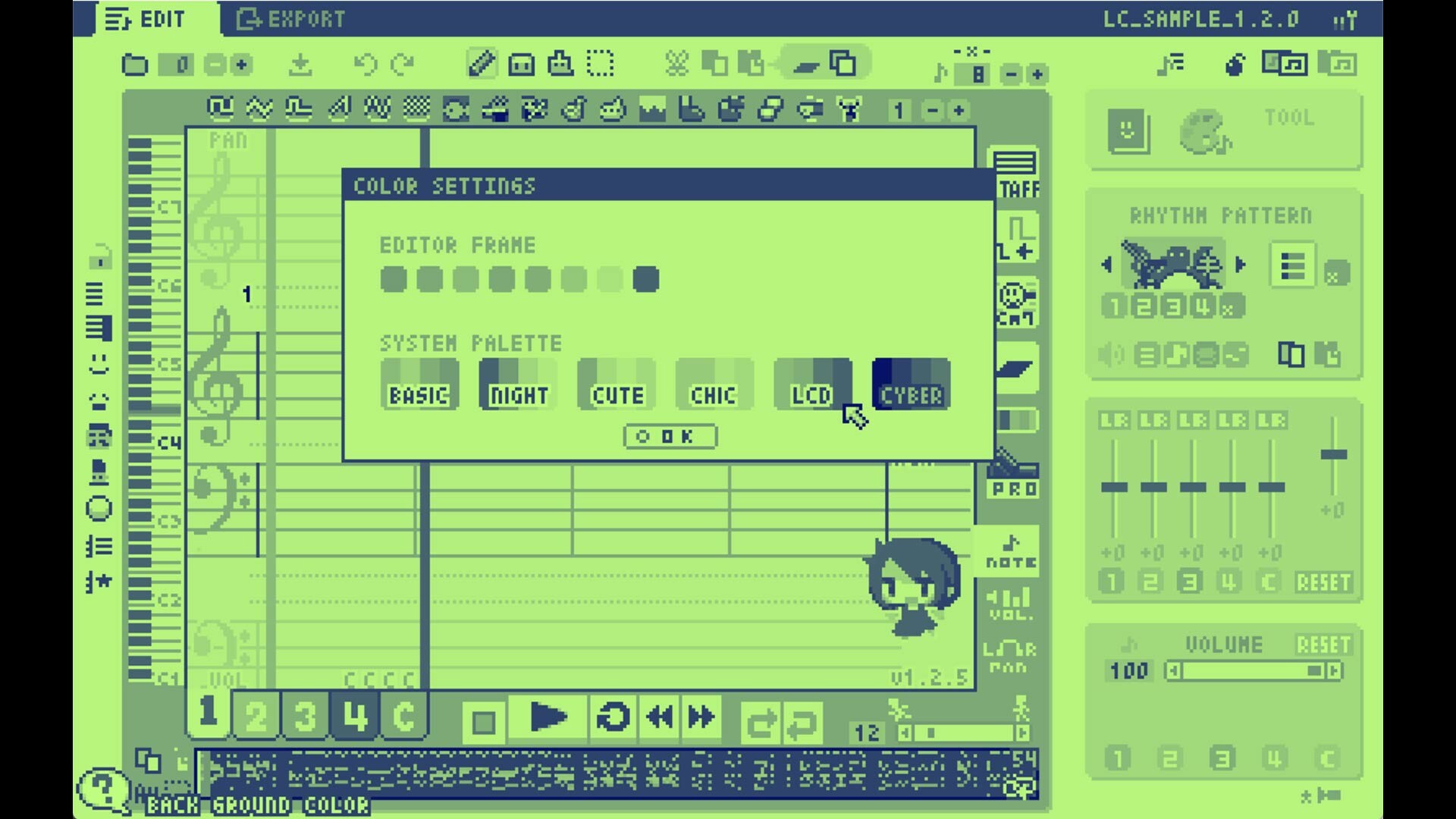This screenshot has width=1456, height=819.
Task: Cut notes using the scissors tool
Action: (677, 64)
